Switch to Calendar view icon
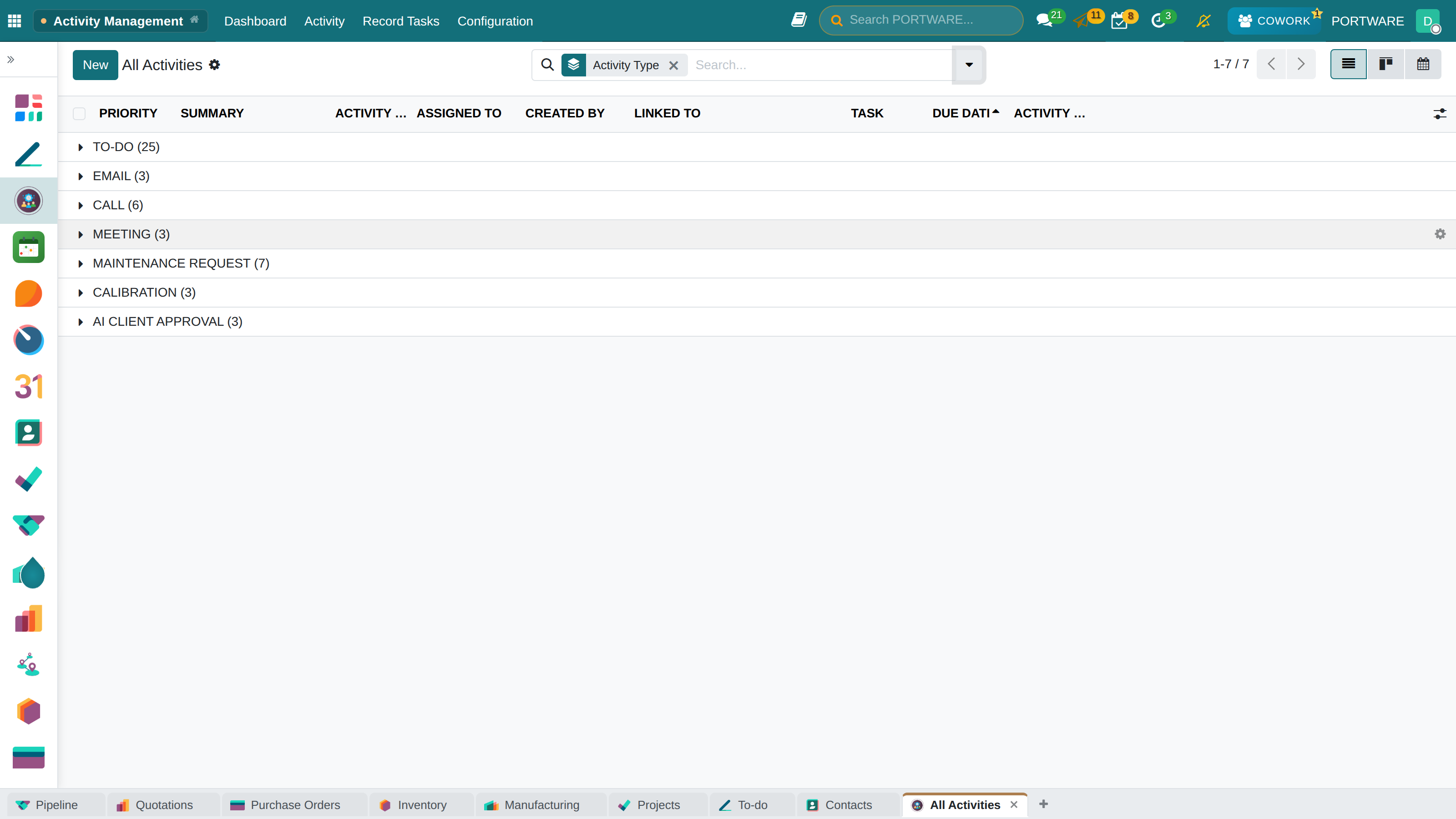Viewport: 1456px width, 819px height. pyautogui.click(x=1423, y=65)
